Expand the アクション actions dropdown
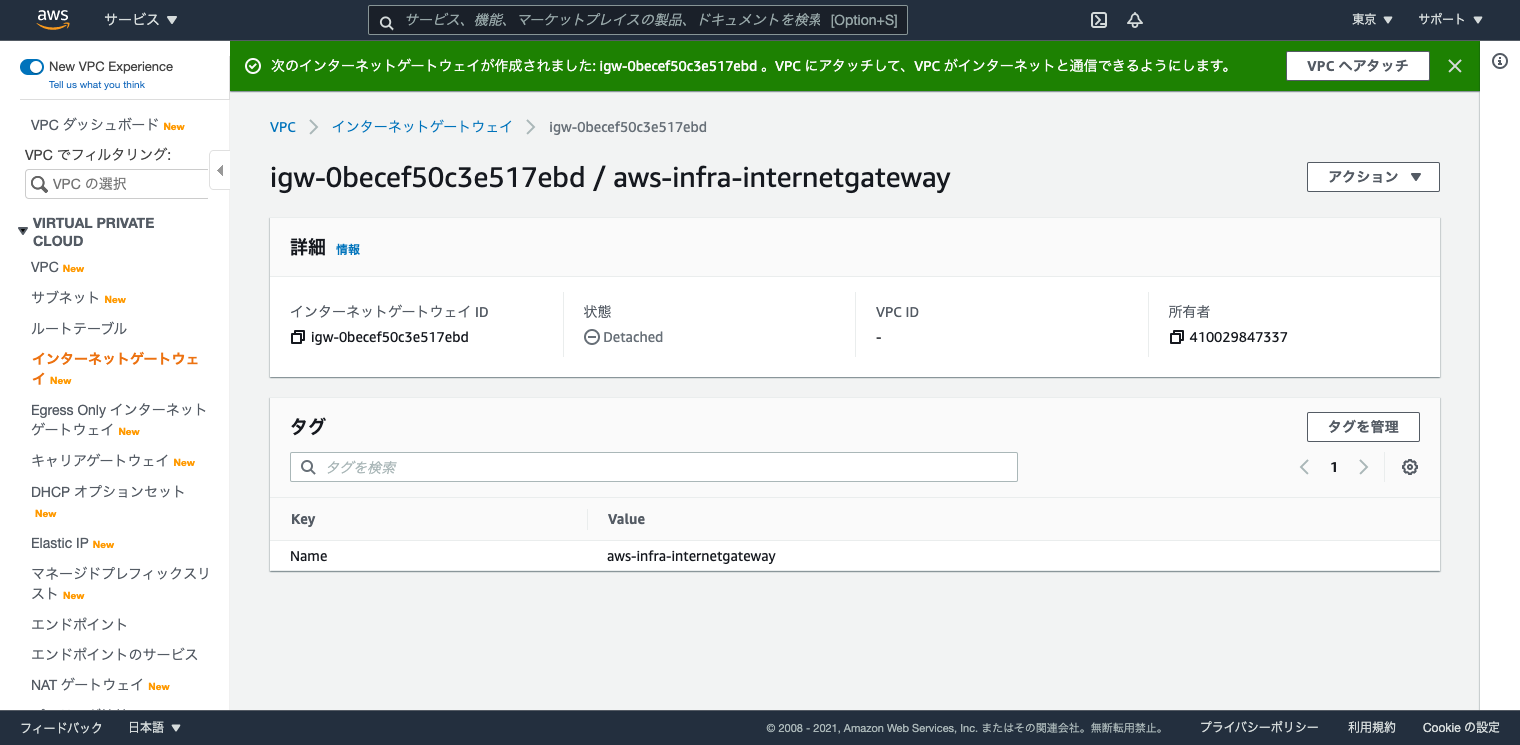Viewport: 1520px width, 745px height. pos(1373,177)
